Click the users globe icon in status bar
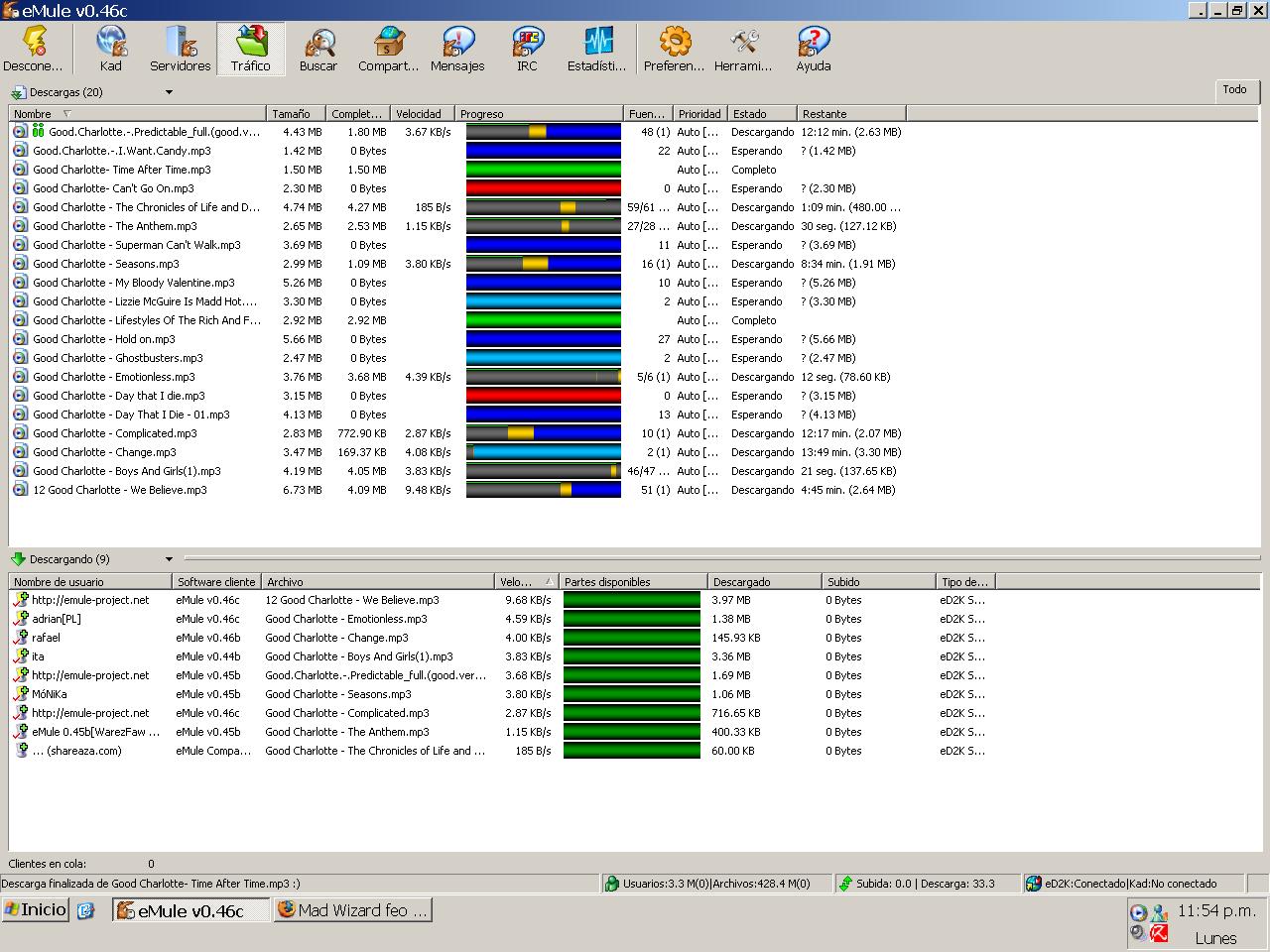The image size is (1270, 952). 613,884
